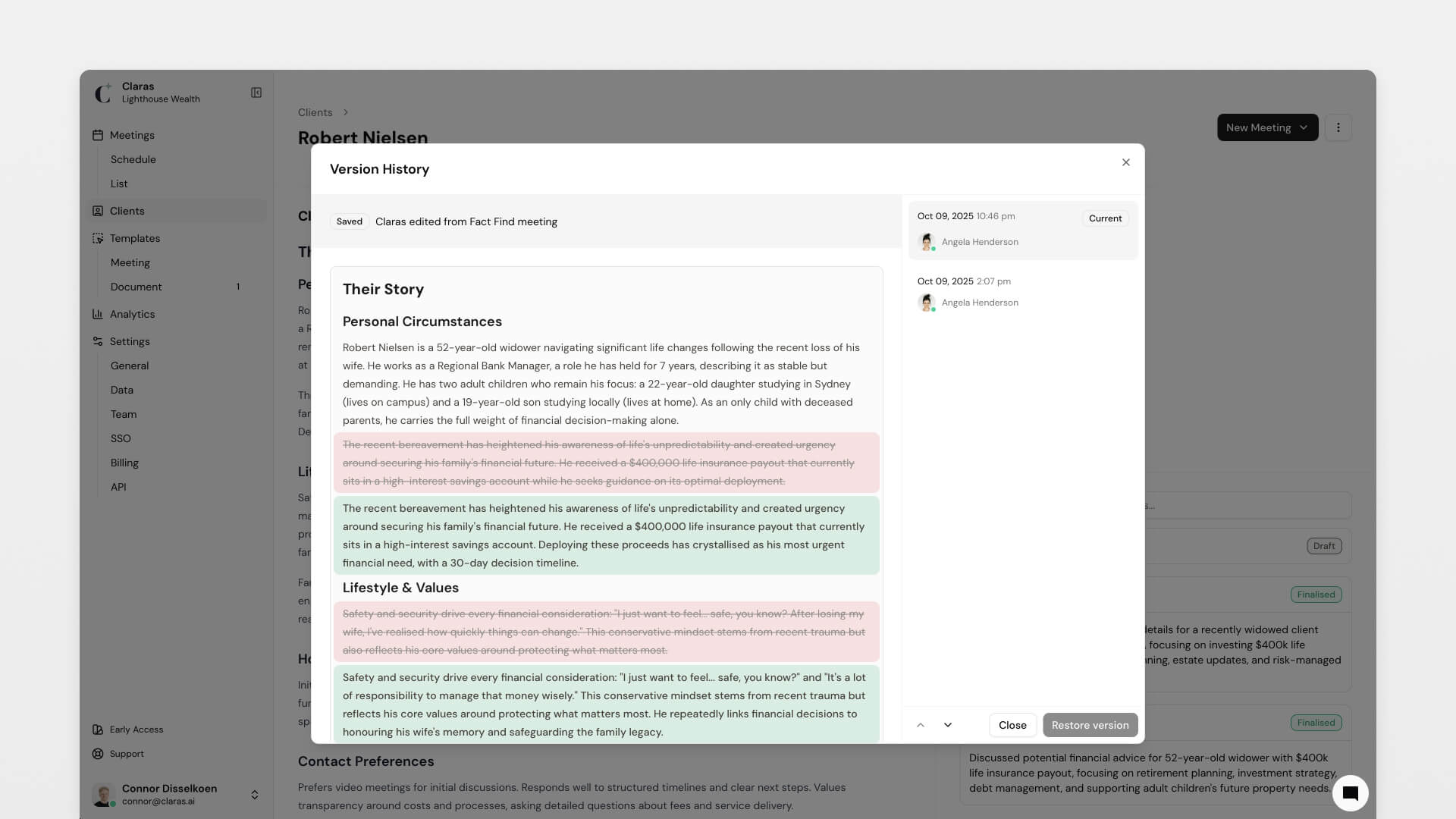Click the down chevron to step versions
Image resolution: width=1456 pixels, height=819 pixels.
coord(947,725)
